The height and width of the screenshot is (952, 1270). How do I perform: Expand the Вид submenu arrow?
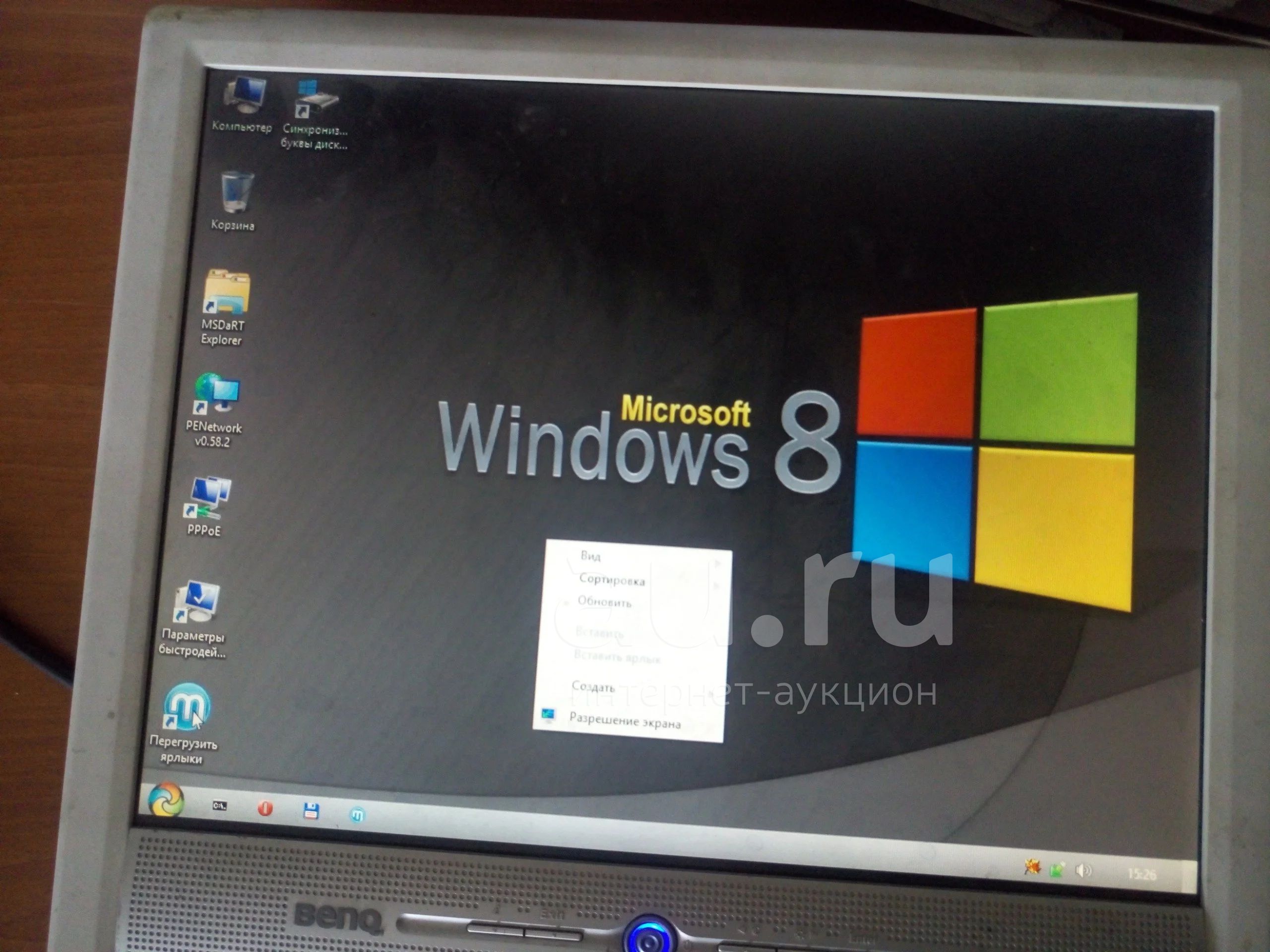(x=717, y=564)
